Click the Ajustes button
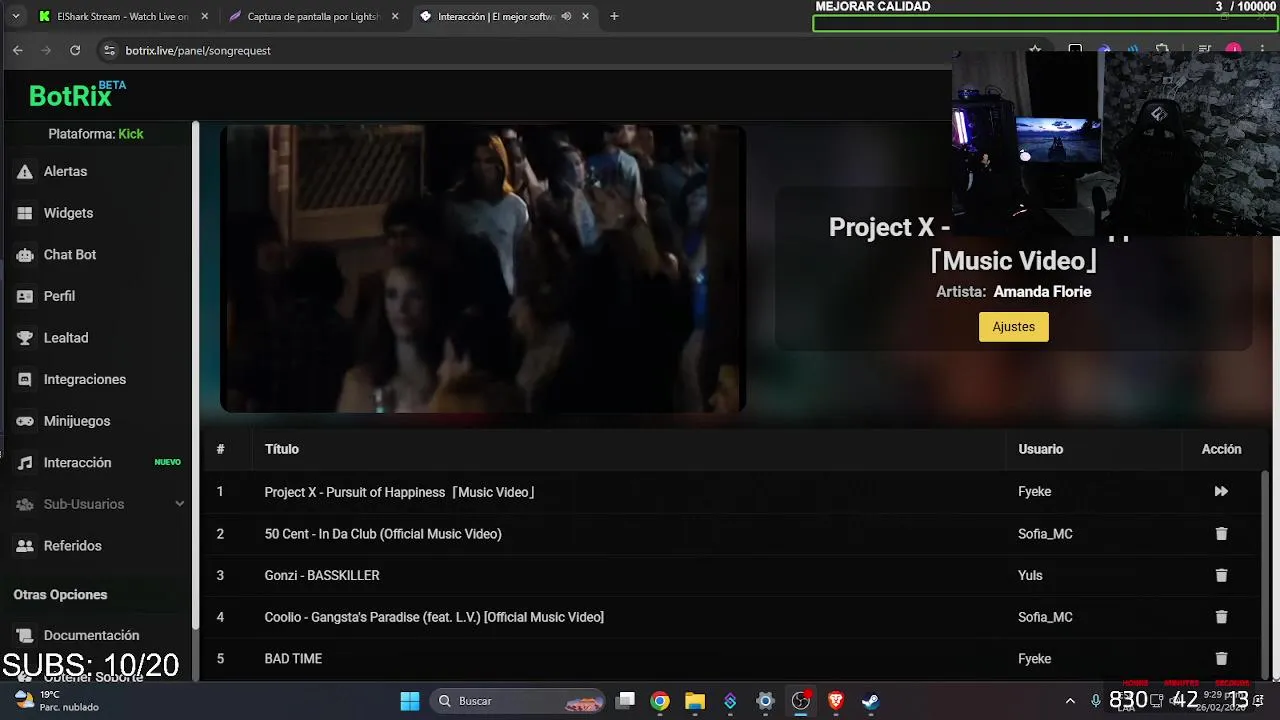Image resolution: width=1280 pixels, height=720 pixels. [x=1013, y=327]
